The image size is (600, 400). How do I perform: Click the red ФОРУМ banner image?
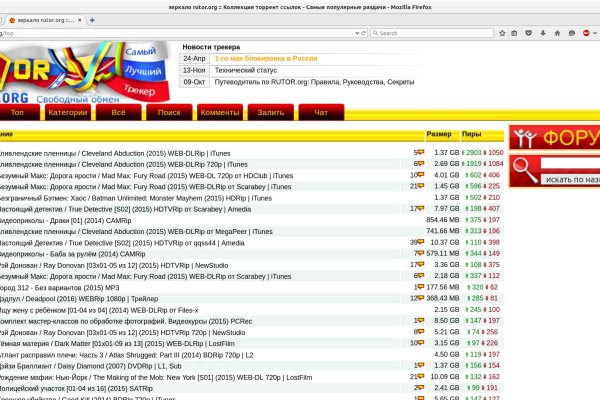(x=554, y=139)
